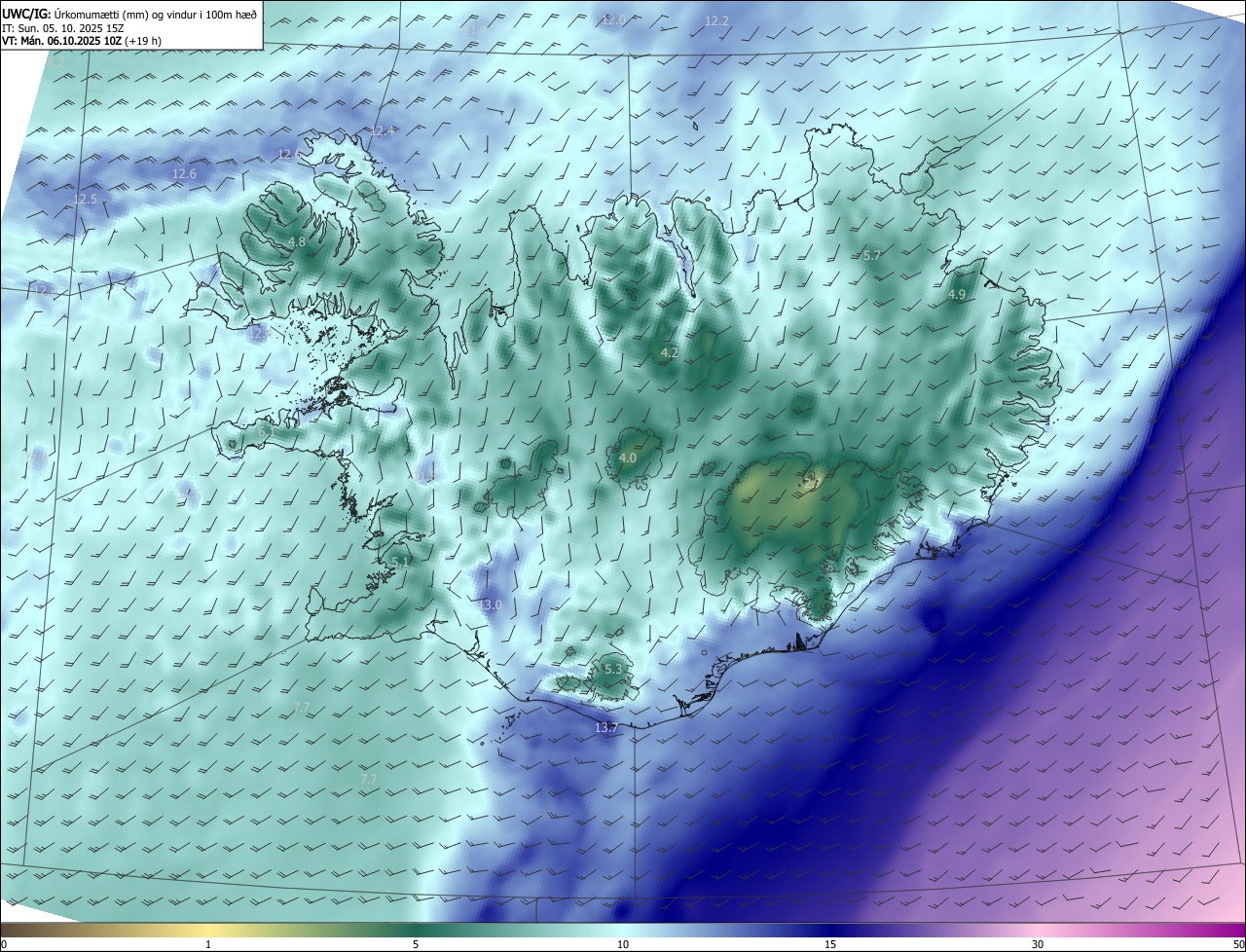Screen dimensions: 1246x952
Task: Click the 12.2 value at the map top
Action: [x=716, y=20]
